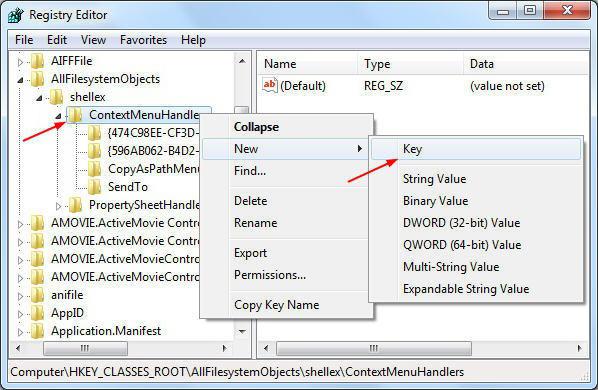The height and width of the screenshot is (390, 598).
Task: Maximize the Registry Editor window
Action: [x=530, y=10]
